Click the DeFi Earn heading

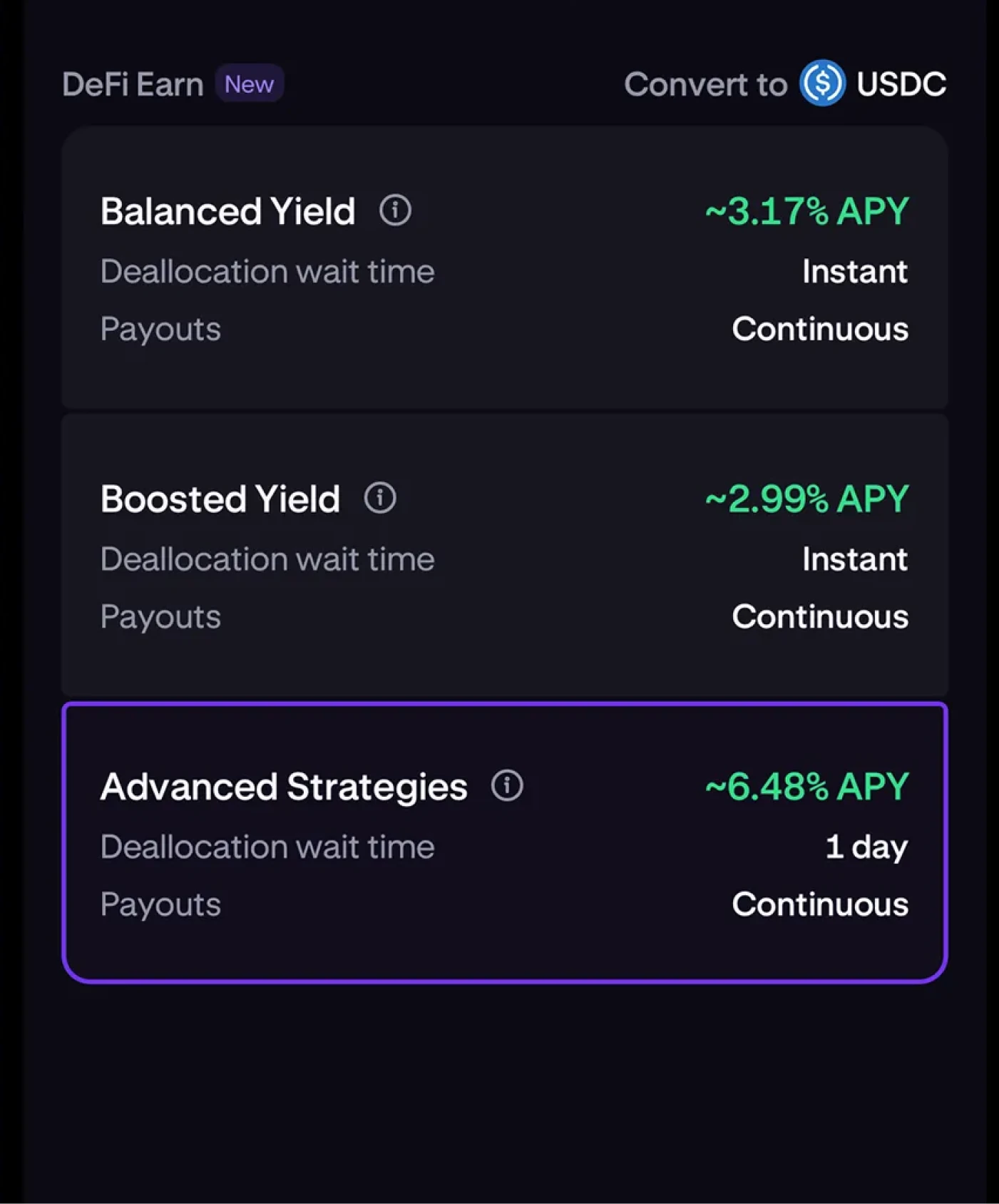[133, 84]
